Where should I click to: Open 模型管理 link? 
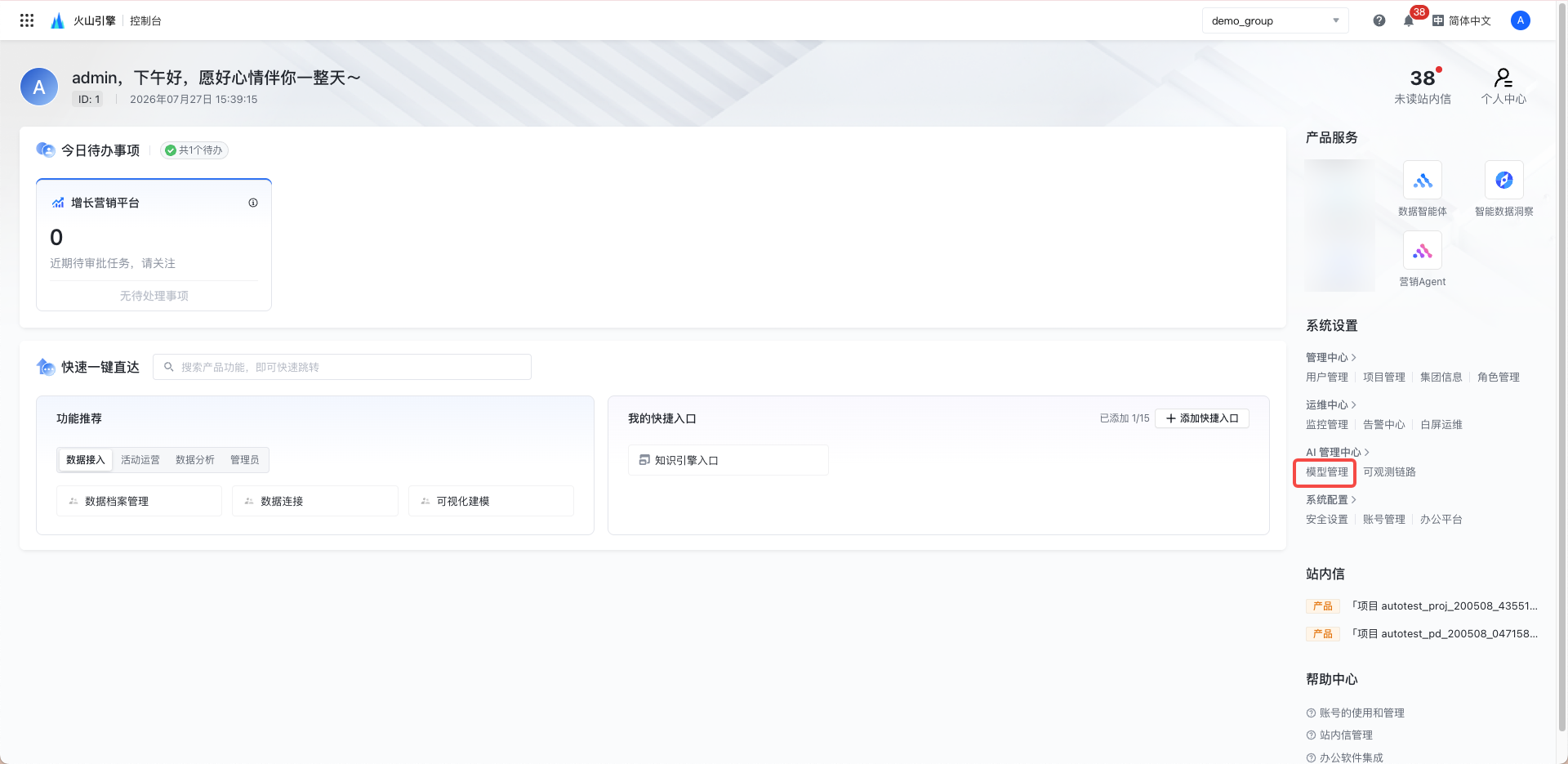1327,471
